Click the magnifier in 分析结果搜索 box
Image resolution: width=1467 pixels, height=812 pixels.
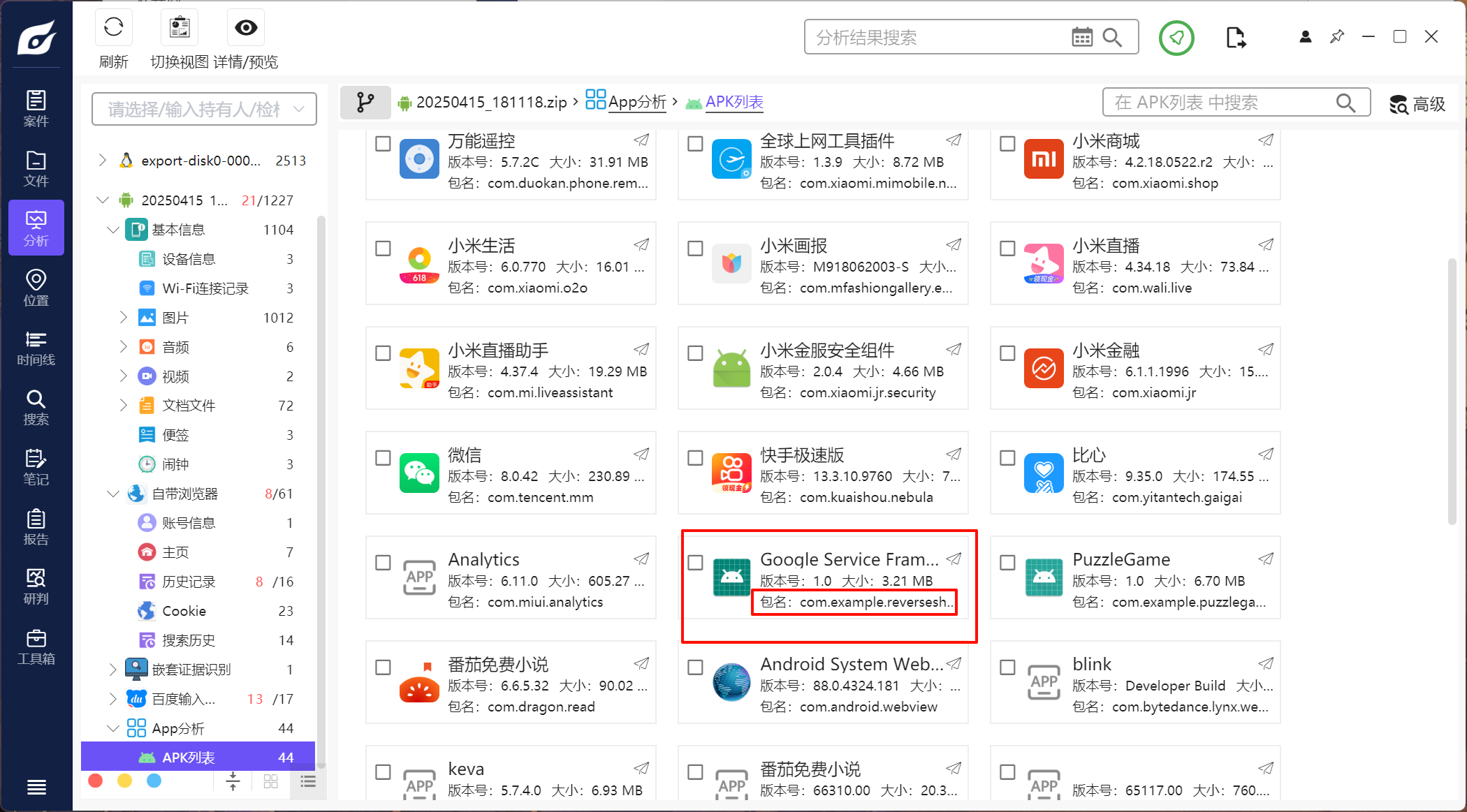pos(1112,37)
